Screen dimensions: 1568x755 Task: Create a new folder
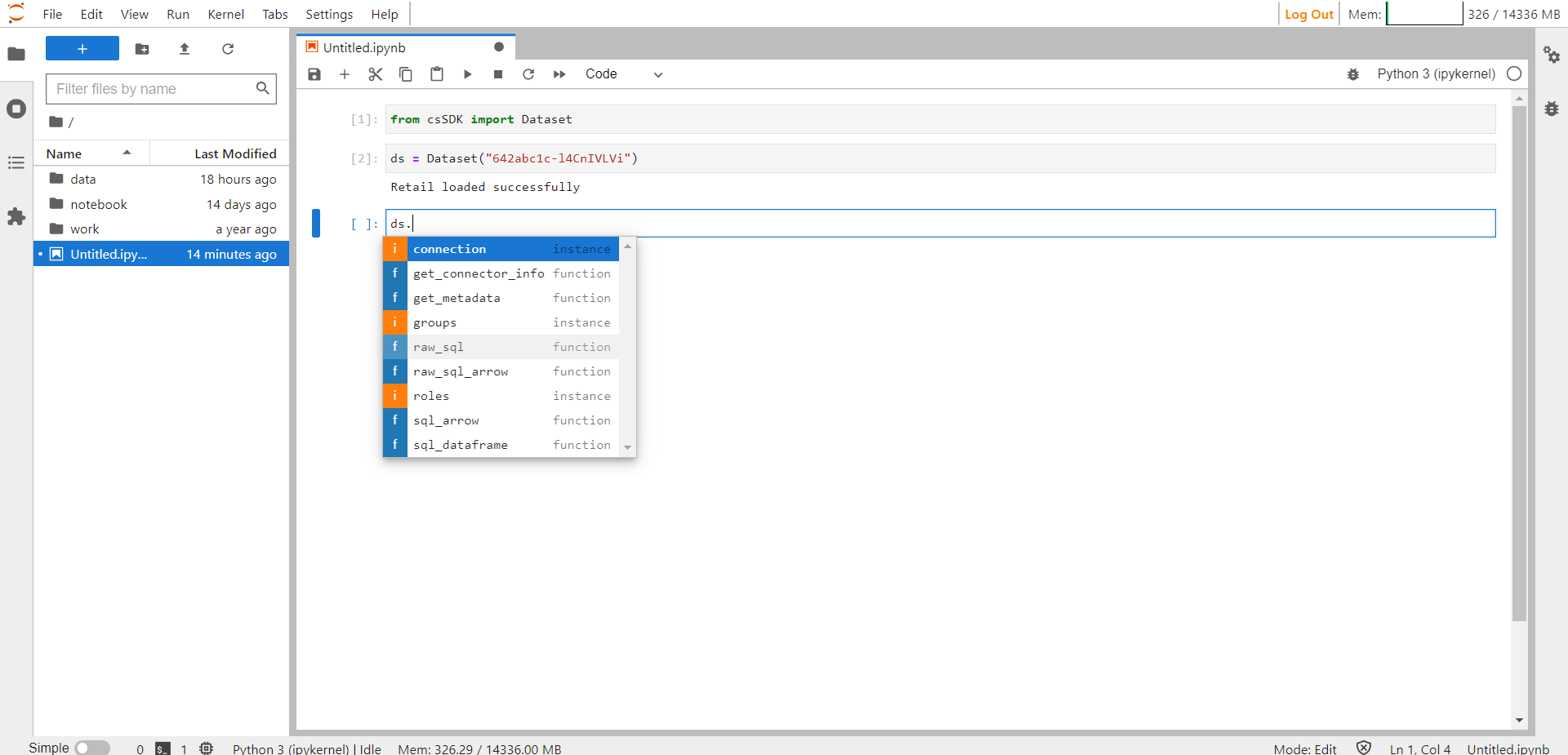[x=142, y=49]
